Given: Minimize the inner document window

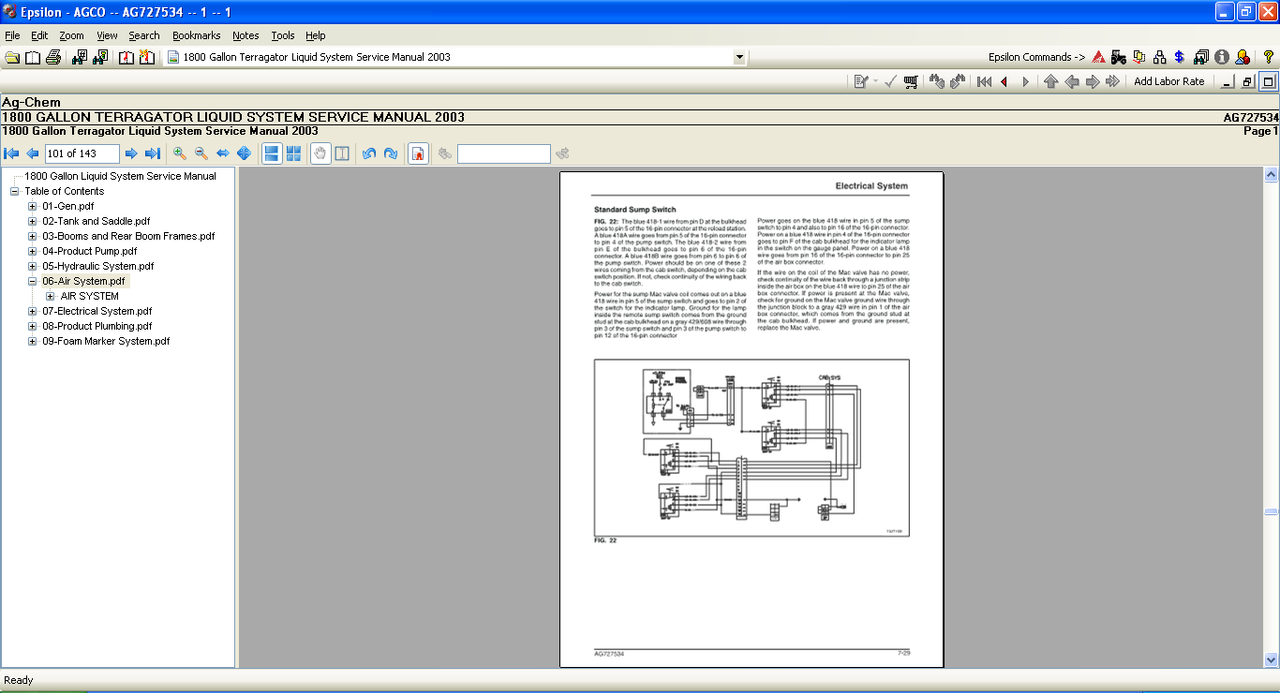Looking at the screenshot, I should click(x=1229, y=82).
